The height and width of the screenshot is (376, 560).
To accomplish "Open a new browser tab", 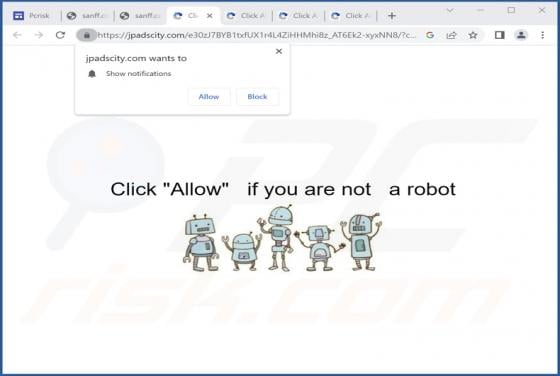I will click(392, 16).
